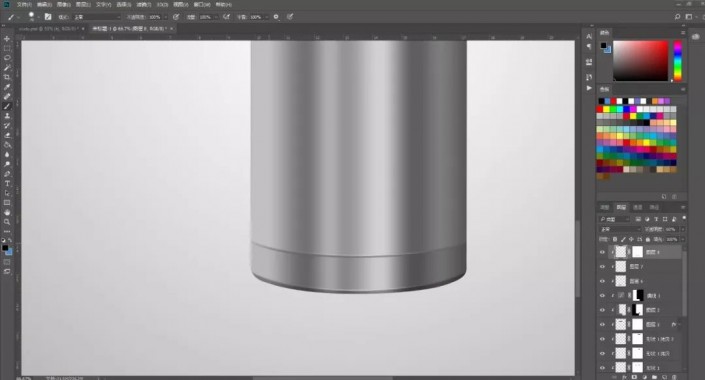The image size is (705, 380).
Task: Select the Rectangle shape tool
Action: click(x=7, y=203)
